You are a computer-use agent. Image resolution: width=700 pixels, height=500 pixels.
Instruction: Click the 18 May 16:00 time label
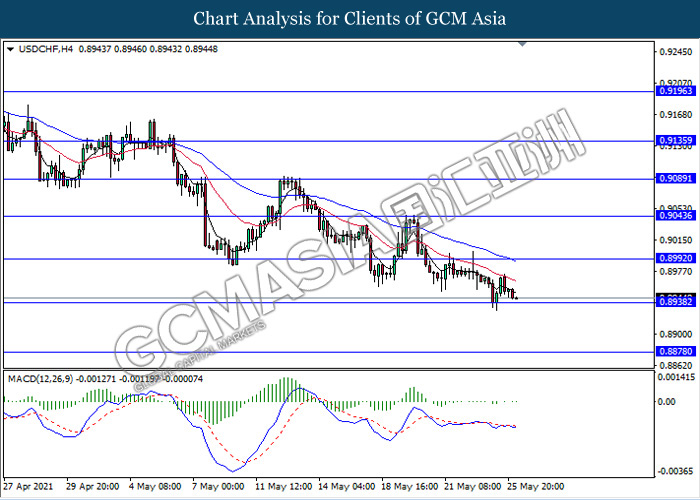[410, 486]
